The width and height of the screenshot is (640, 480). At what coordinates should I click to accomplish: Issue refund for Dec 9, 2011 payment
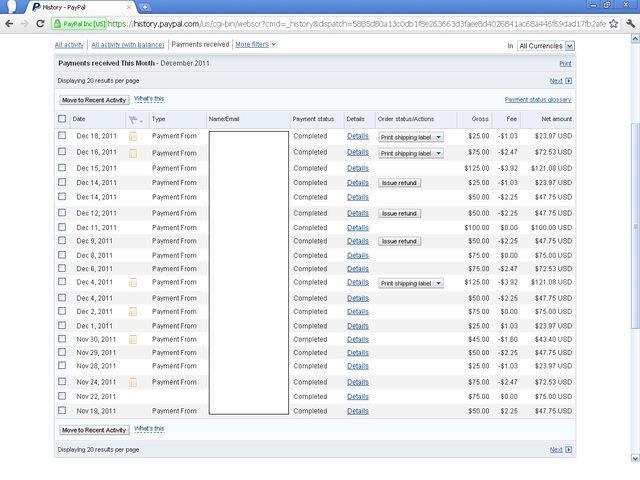click(x=399, y=241)
